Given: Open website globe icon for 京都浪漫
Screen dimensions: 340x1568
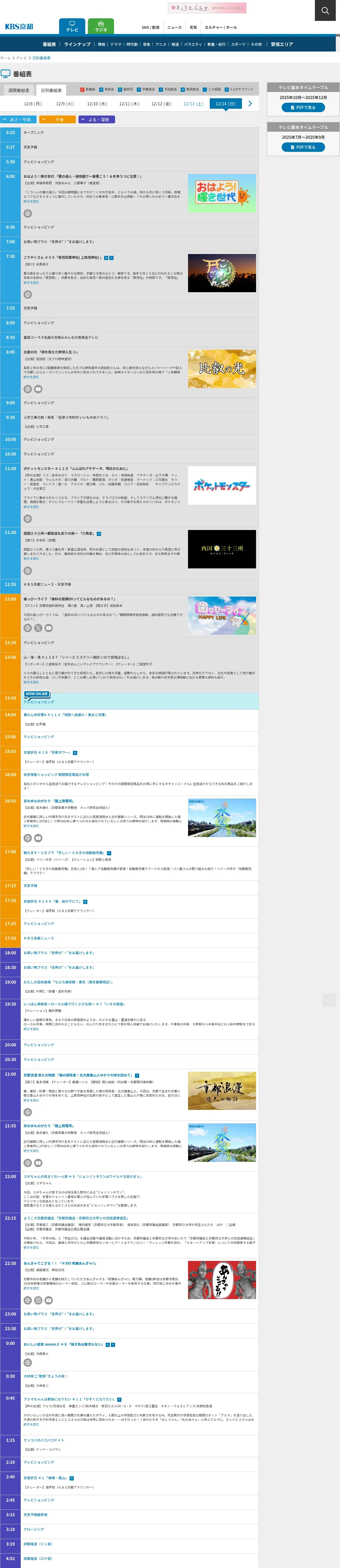Looking at the screenshot, I should pyautogui.click(x=27, y=1112).
